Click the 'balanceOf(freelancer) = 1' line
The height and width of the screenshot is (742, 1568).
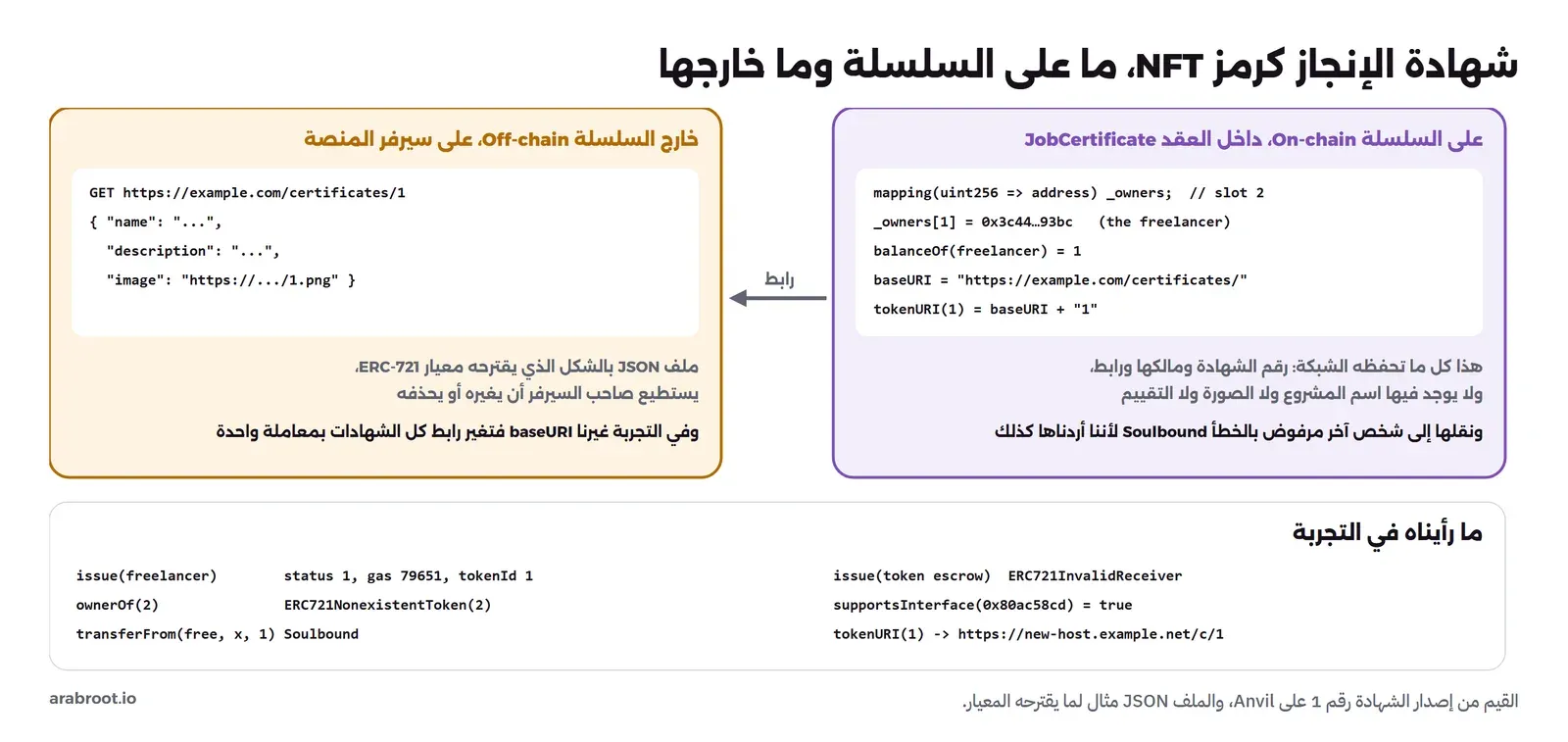coord(977,251)
